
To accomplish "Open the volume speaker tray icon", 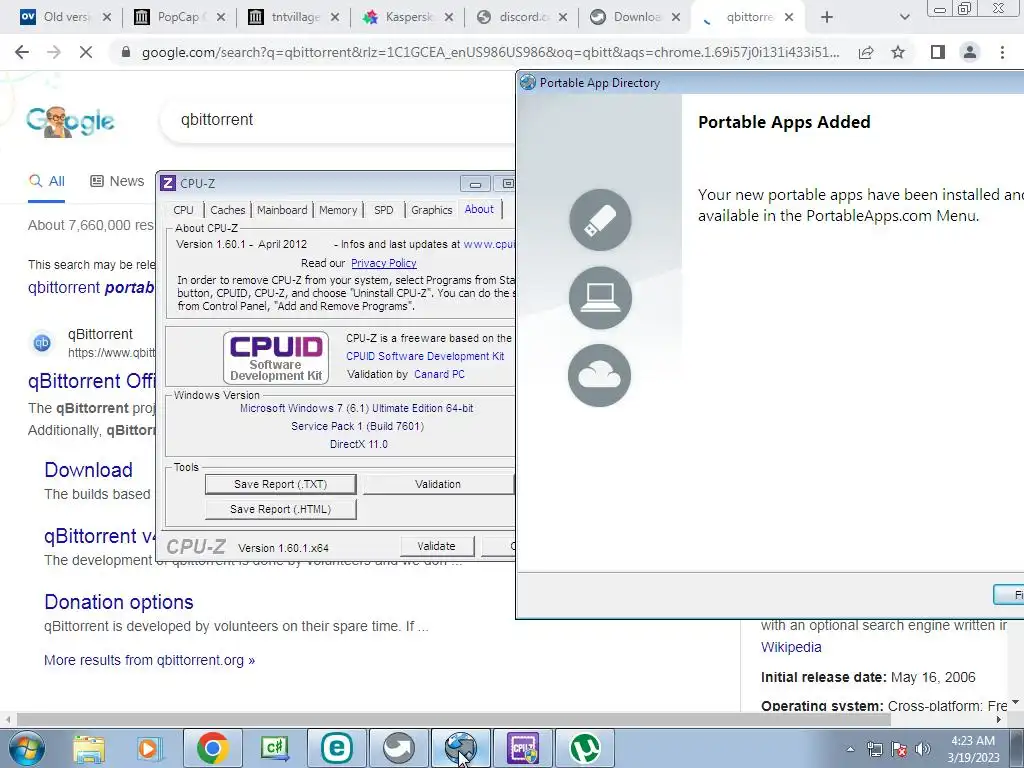I will pos(923,749).
